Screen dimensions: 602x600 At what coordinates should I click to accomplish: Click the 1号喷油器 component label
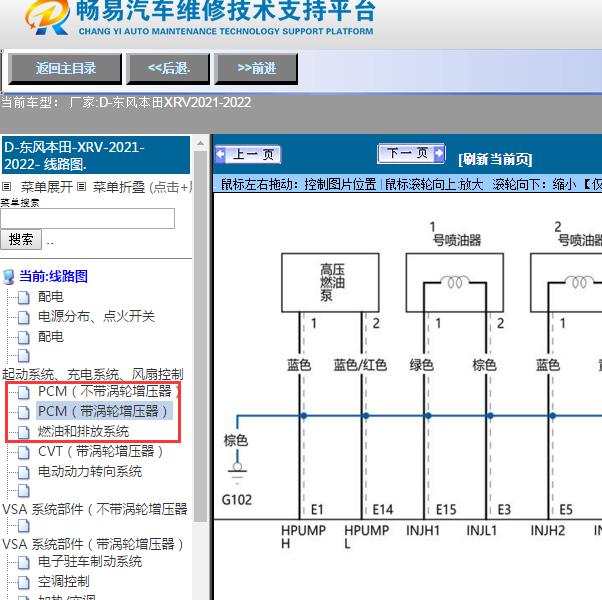(456, 234)
